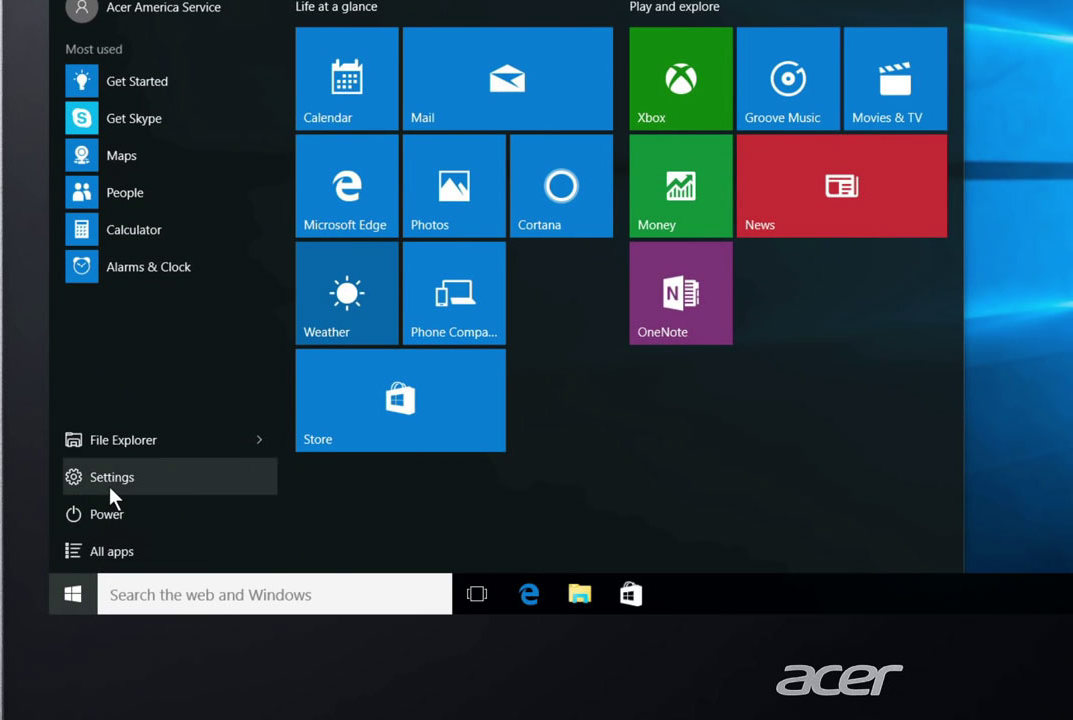Click the Windows Start button
The image size is (1073, 720).
click(73, 595)
